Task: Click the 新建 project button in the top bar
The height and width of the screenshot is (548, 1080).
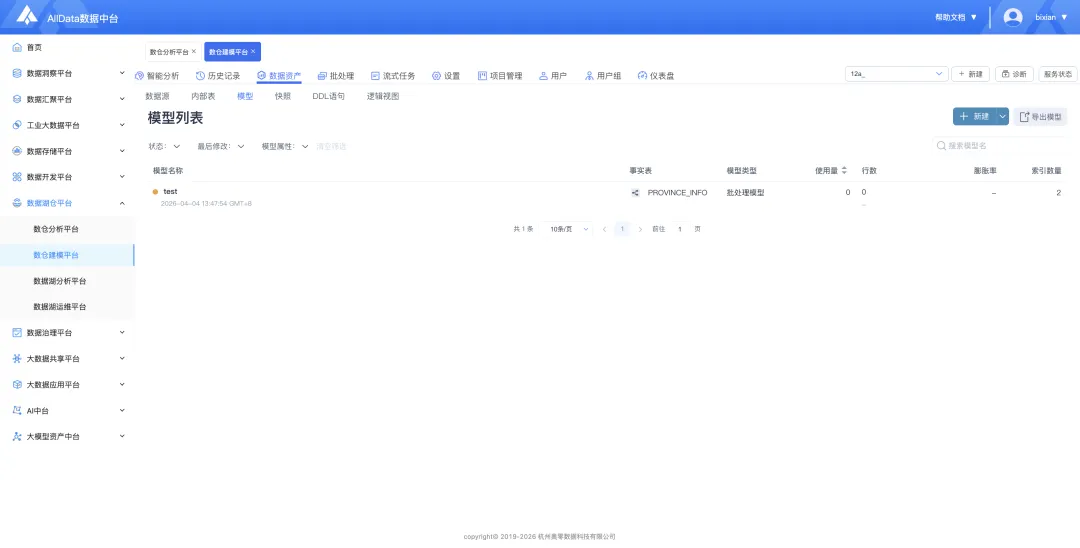Action: 970,74
